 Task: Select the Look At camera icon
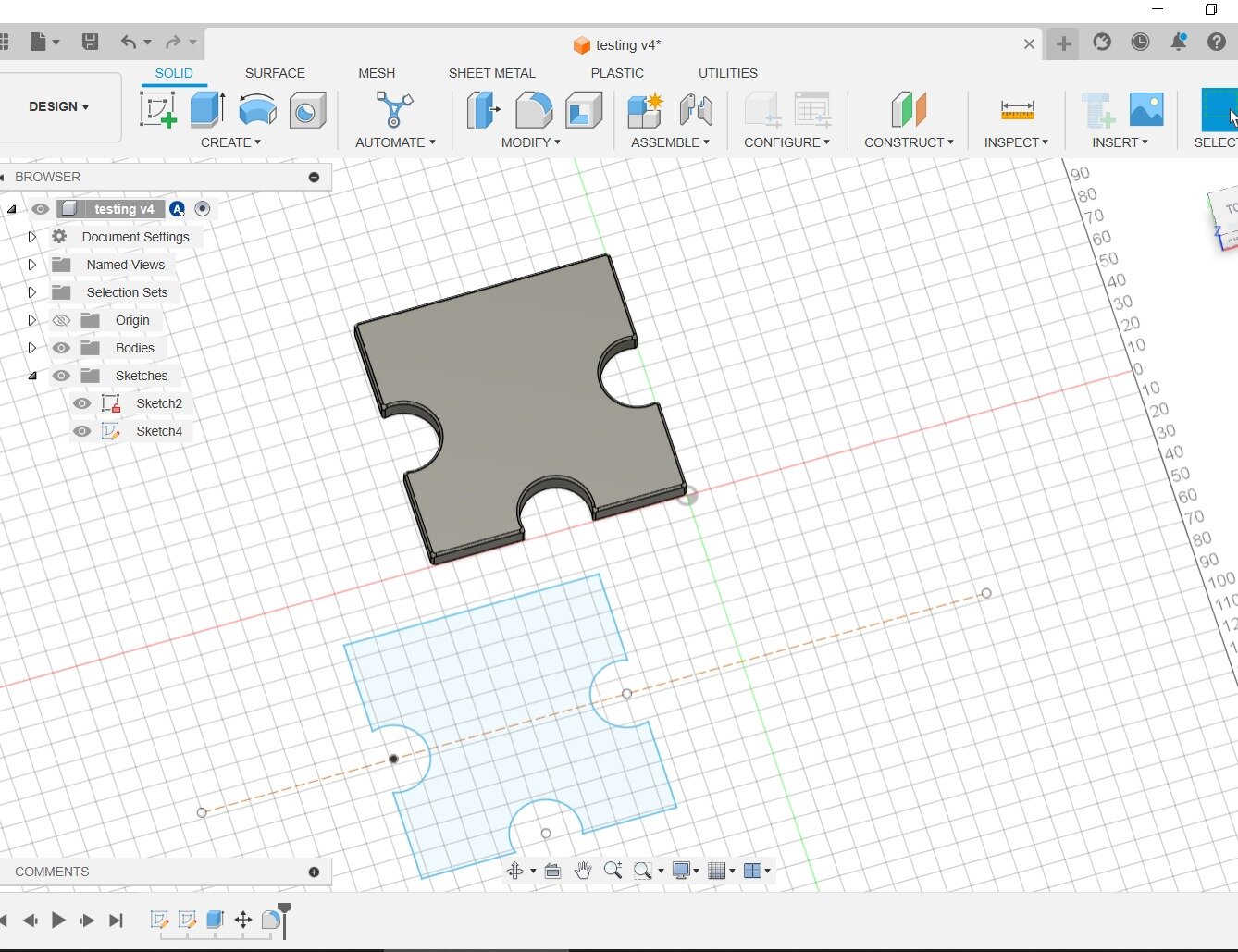(x=552, y=871)
